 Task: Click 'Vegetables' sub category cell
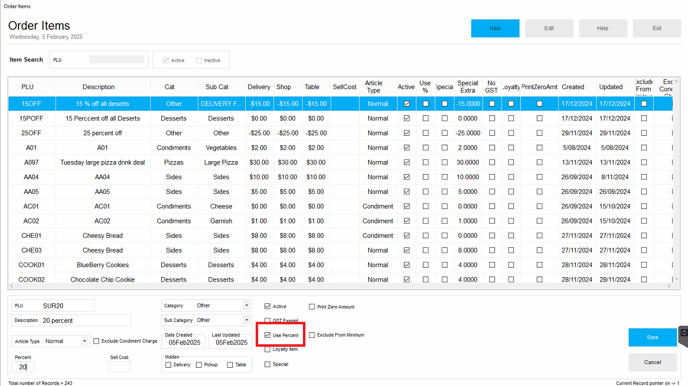(x=221, y=147)
